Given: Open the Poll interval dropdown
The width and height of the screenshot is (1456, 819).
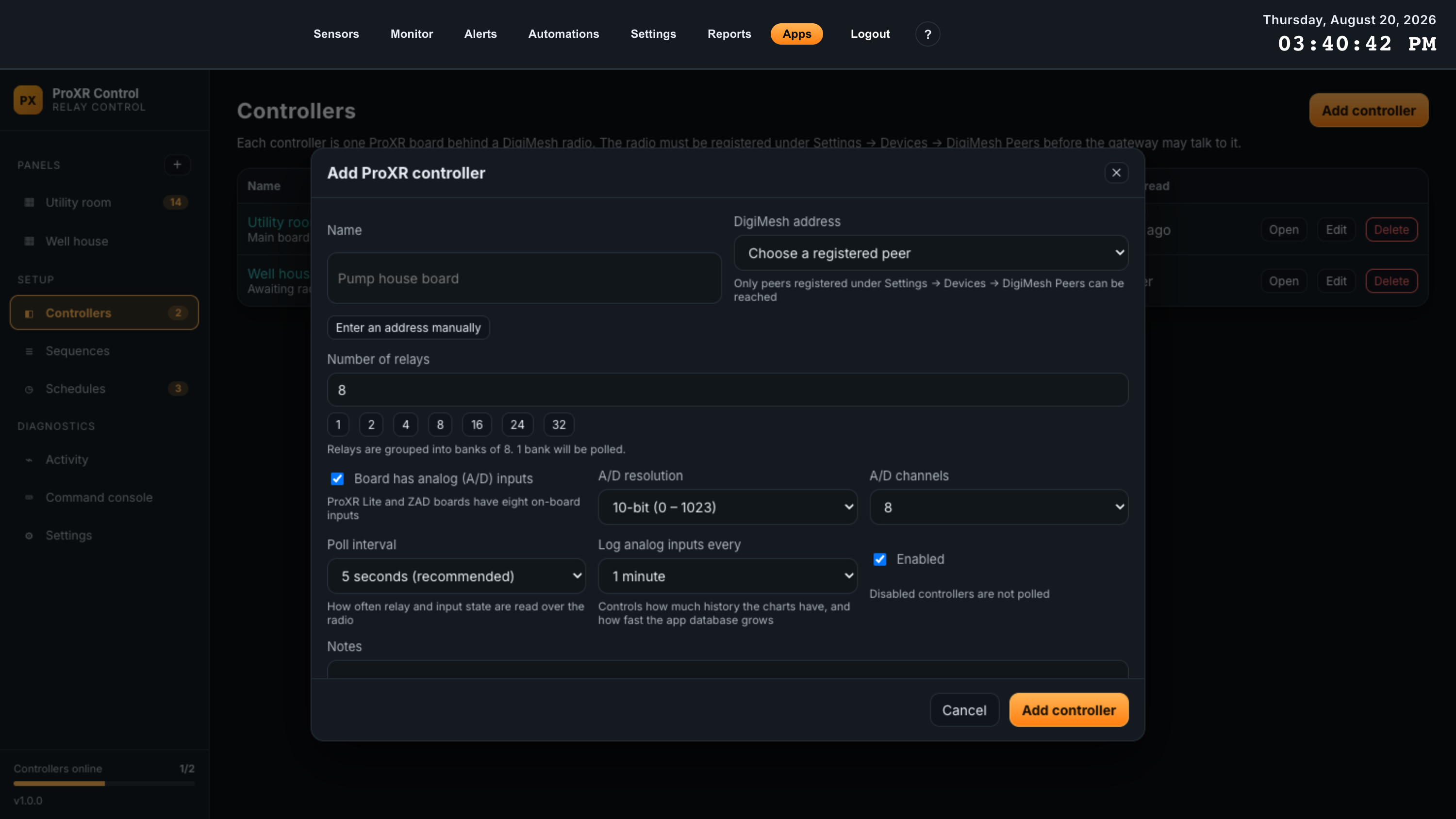Looking at the screenshot, I should 456,576.
